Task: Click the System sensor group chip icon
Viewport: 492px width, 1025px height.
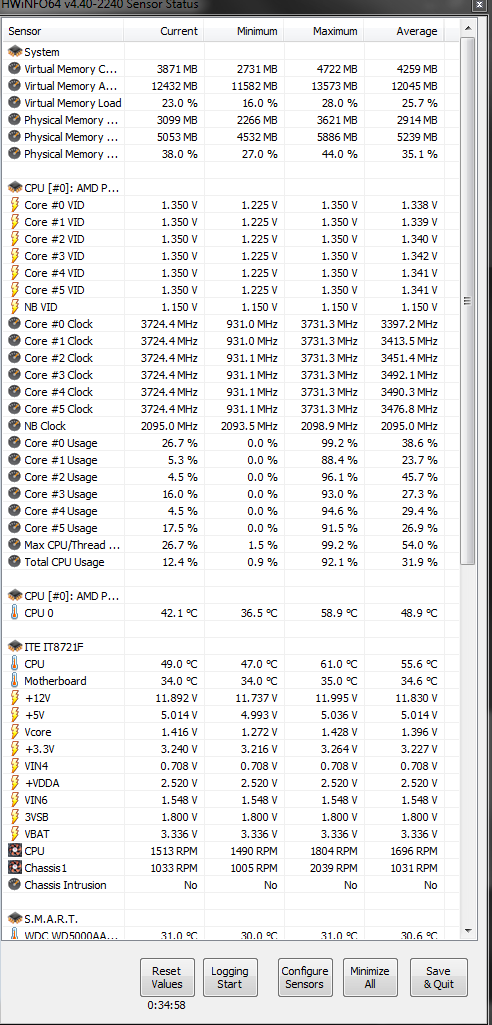Action: click(x=14, y=52)
